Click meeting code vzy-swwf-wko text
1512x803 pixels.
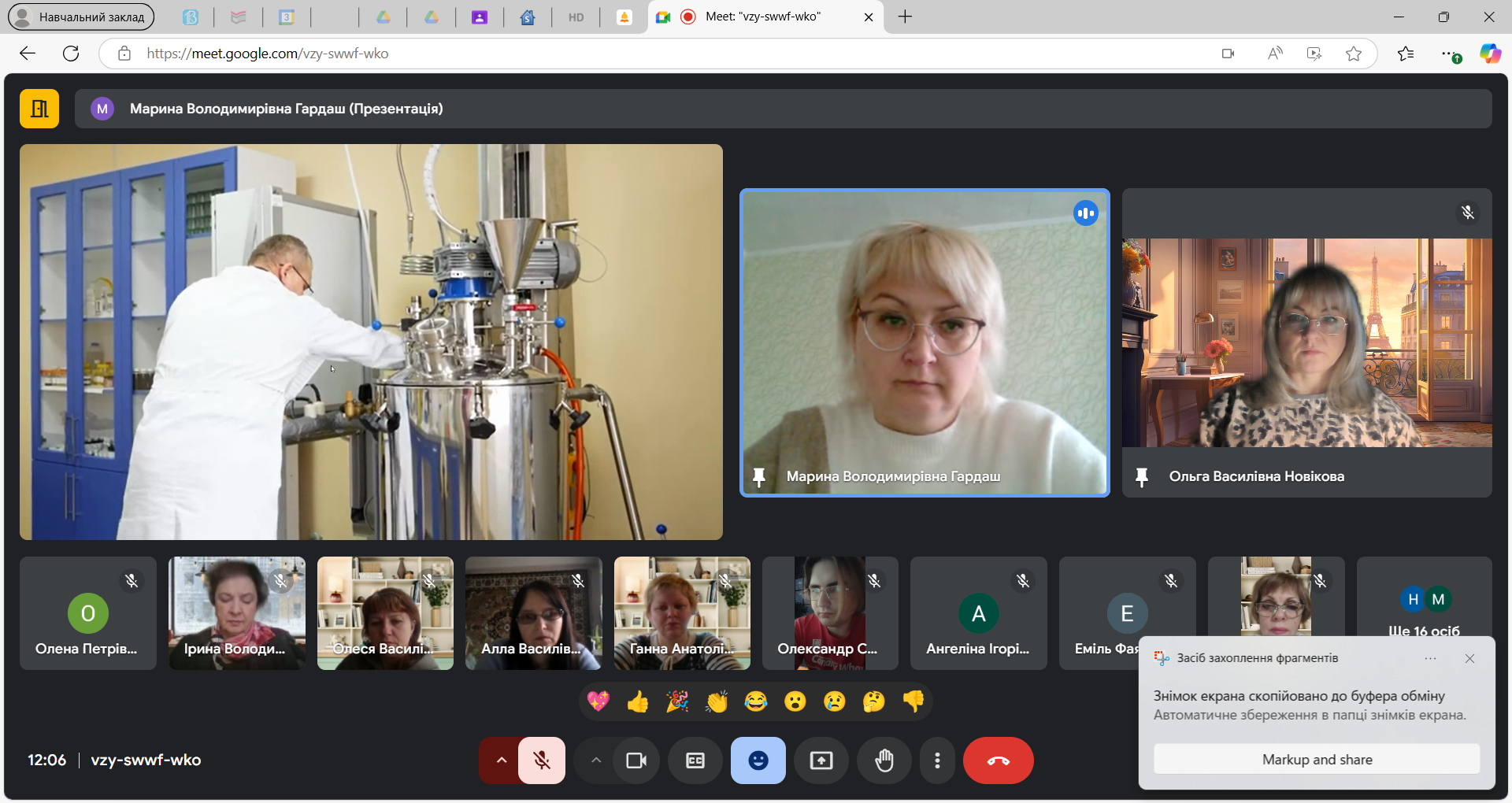tap(146, 760)
